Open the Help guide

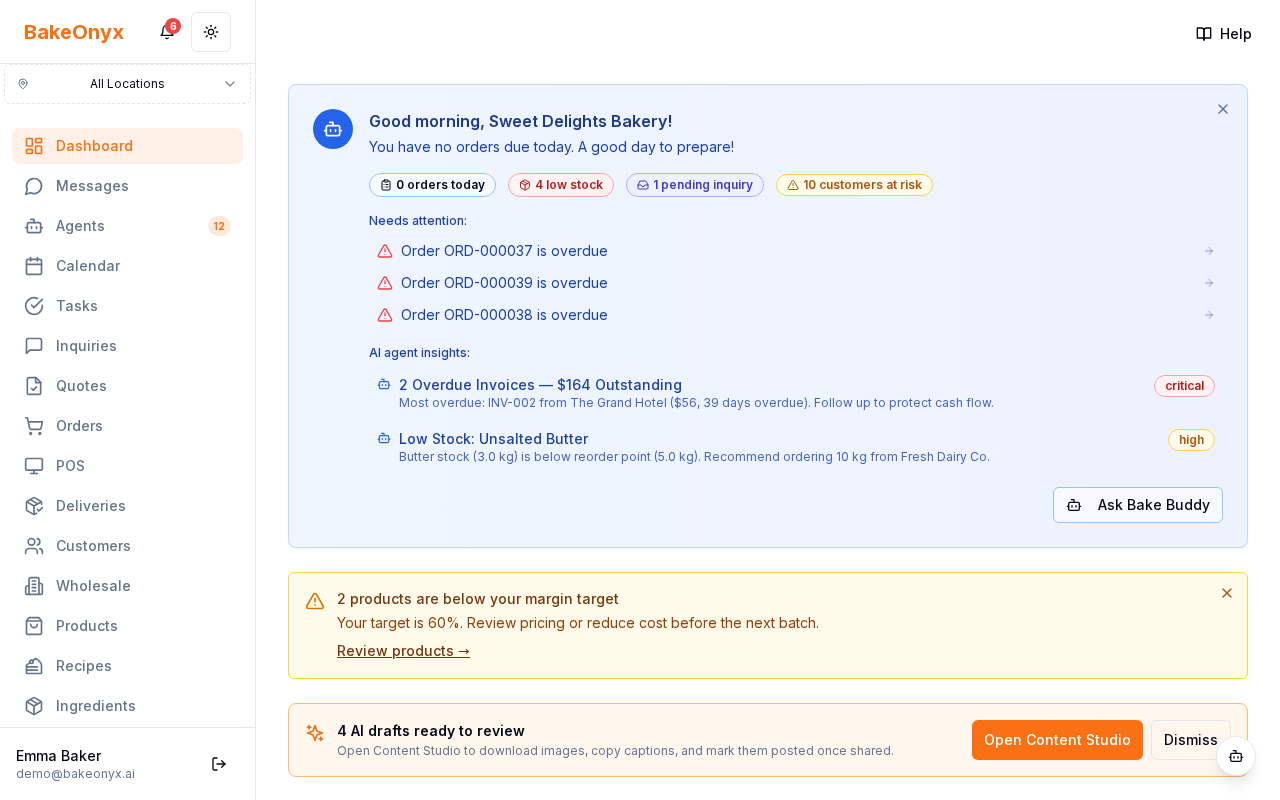coord(1224,34)
